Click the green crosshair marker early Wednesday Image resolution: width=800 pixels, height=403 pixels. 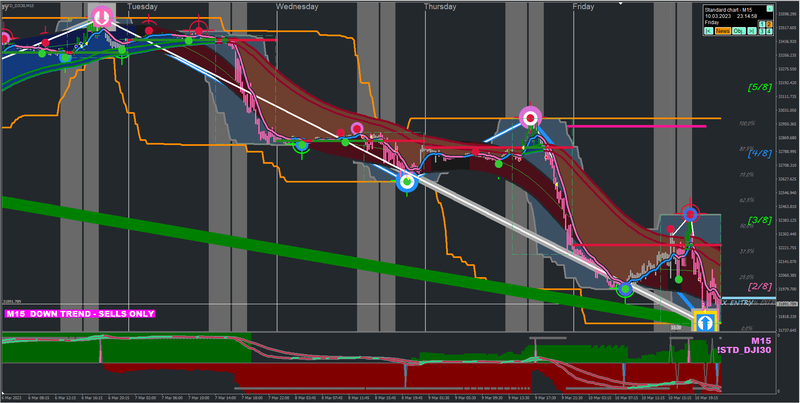click(302, 145)
